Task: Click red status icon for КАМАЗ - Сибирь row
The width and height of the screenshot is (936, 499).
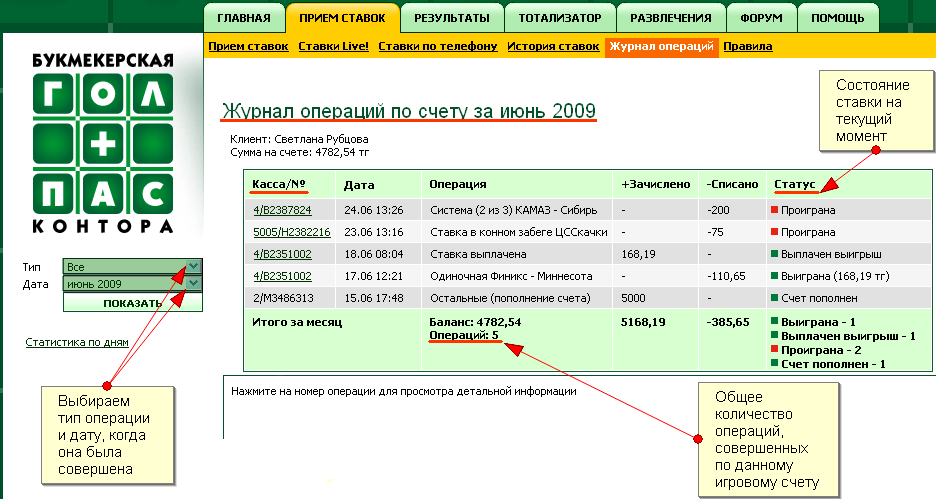Action: coord(775,210)
